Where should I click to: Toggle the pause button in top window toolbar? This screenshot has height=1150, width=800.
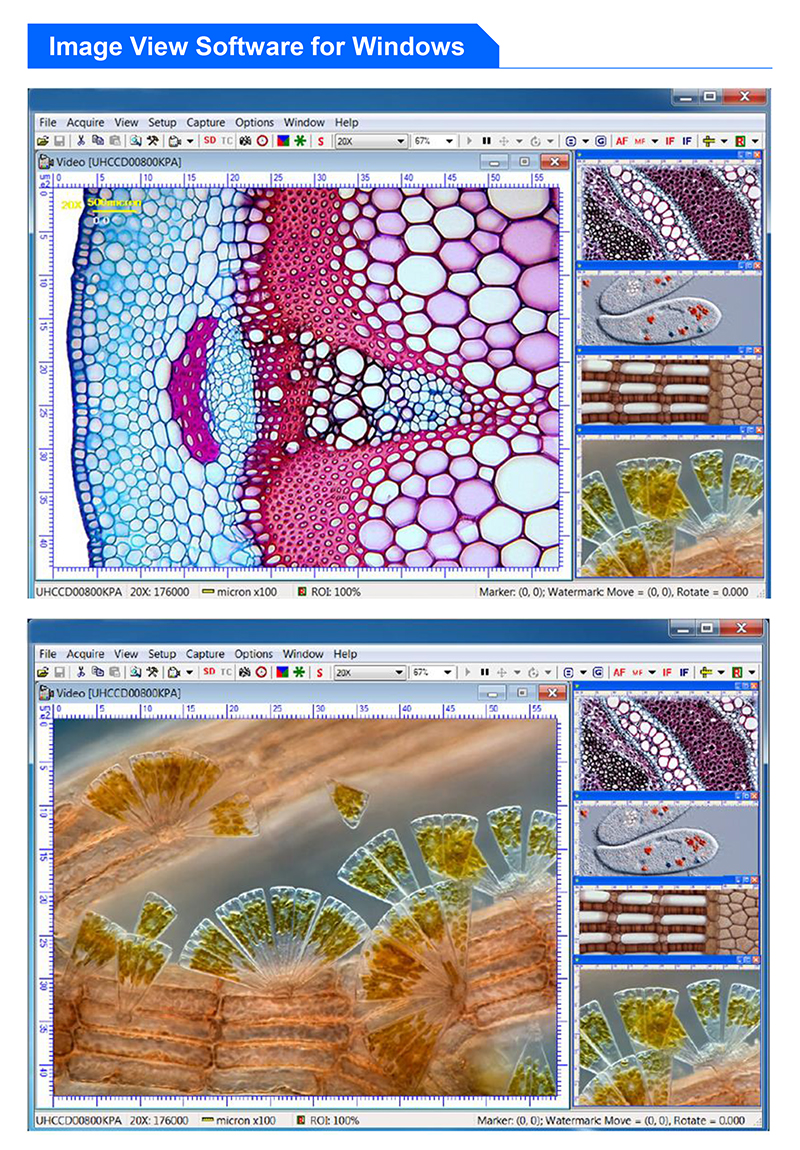coord(486,142)
